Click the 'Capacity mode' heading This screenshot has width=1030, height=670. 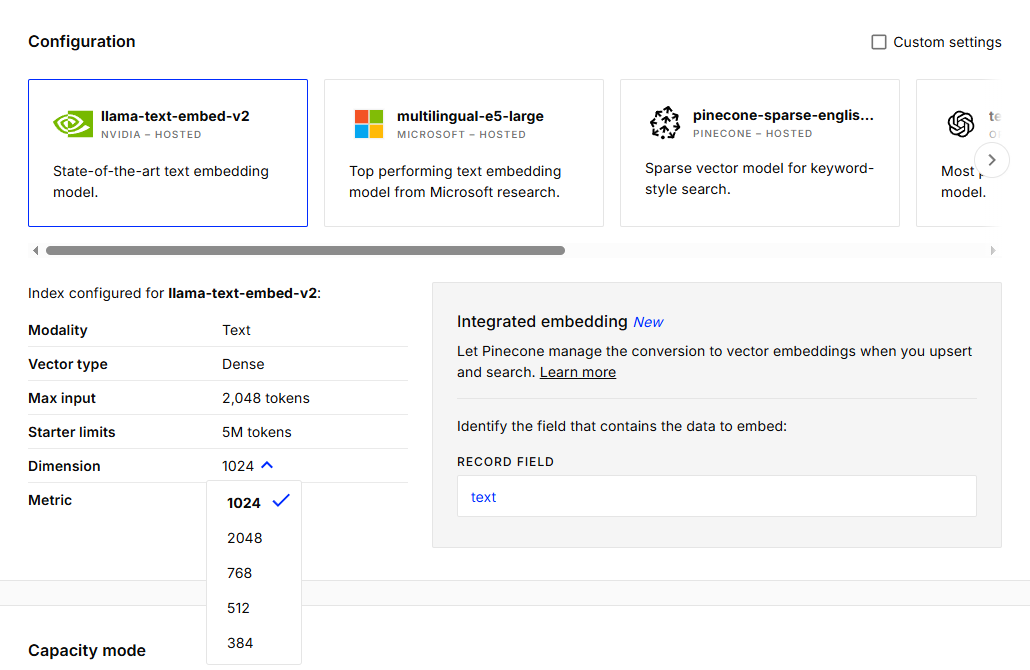(87, 650)
